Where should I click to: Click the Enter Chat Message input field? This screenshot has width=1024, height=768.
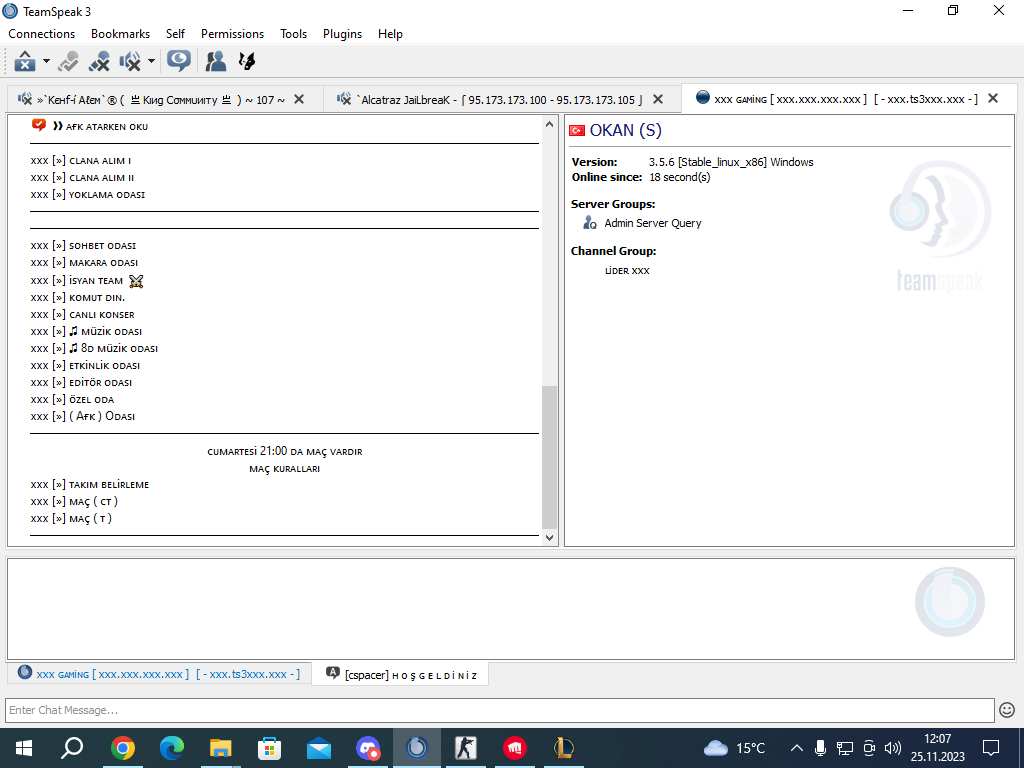coord(500,710)
